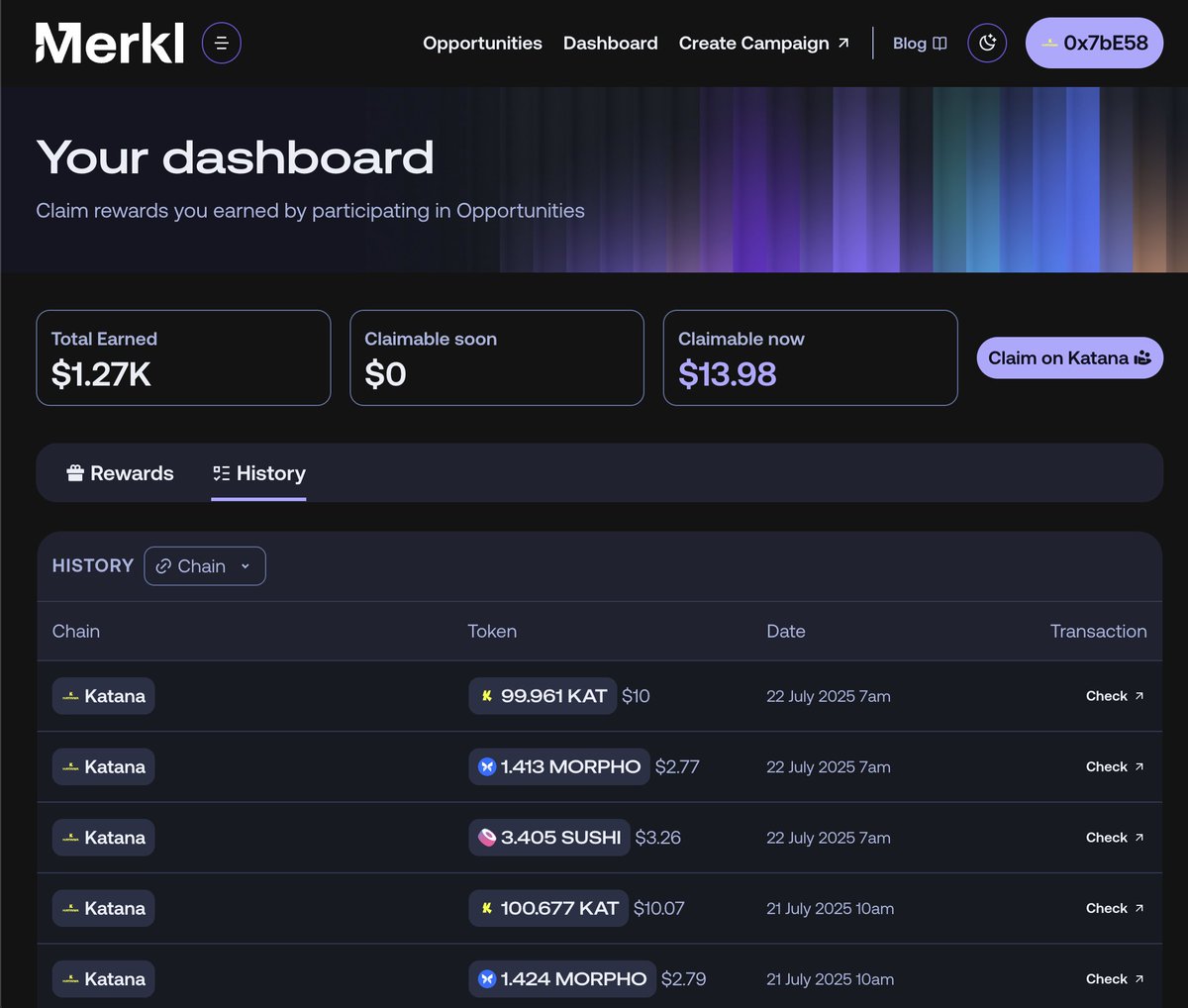Click the $2.77 value next to 1.413 MORPHO

[677, 766]
